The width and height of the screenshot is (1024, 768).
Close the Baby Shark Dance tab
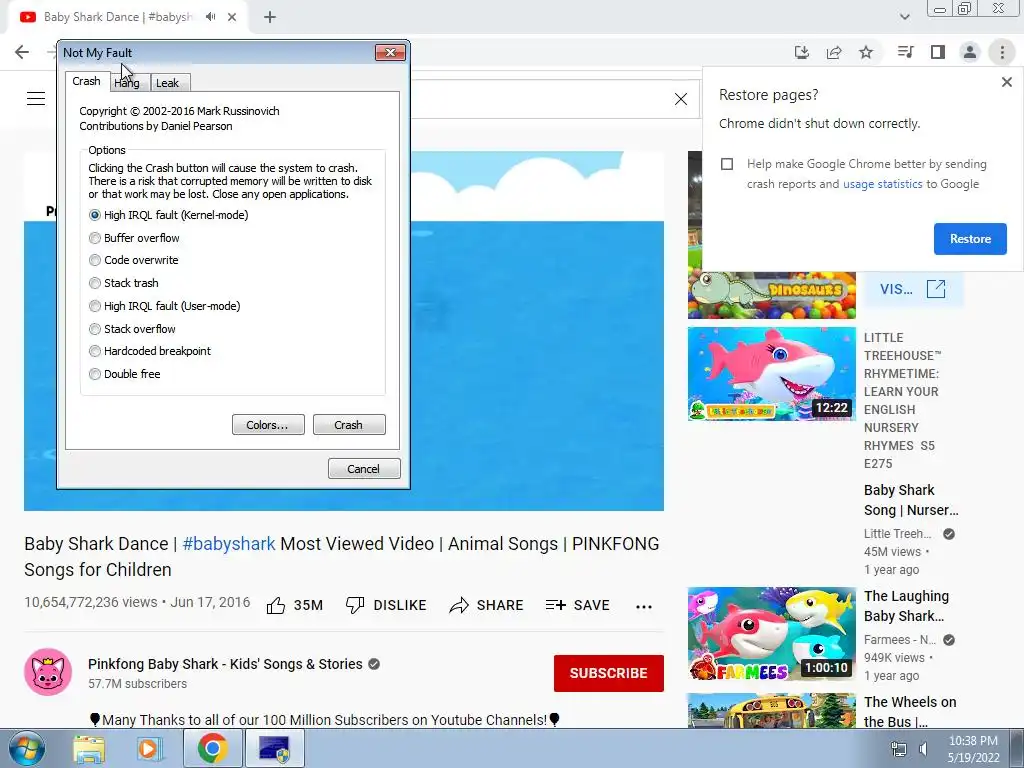coord(232,17)
